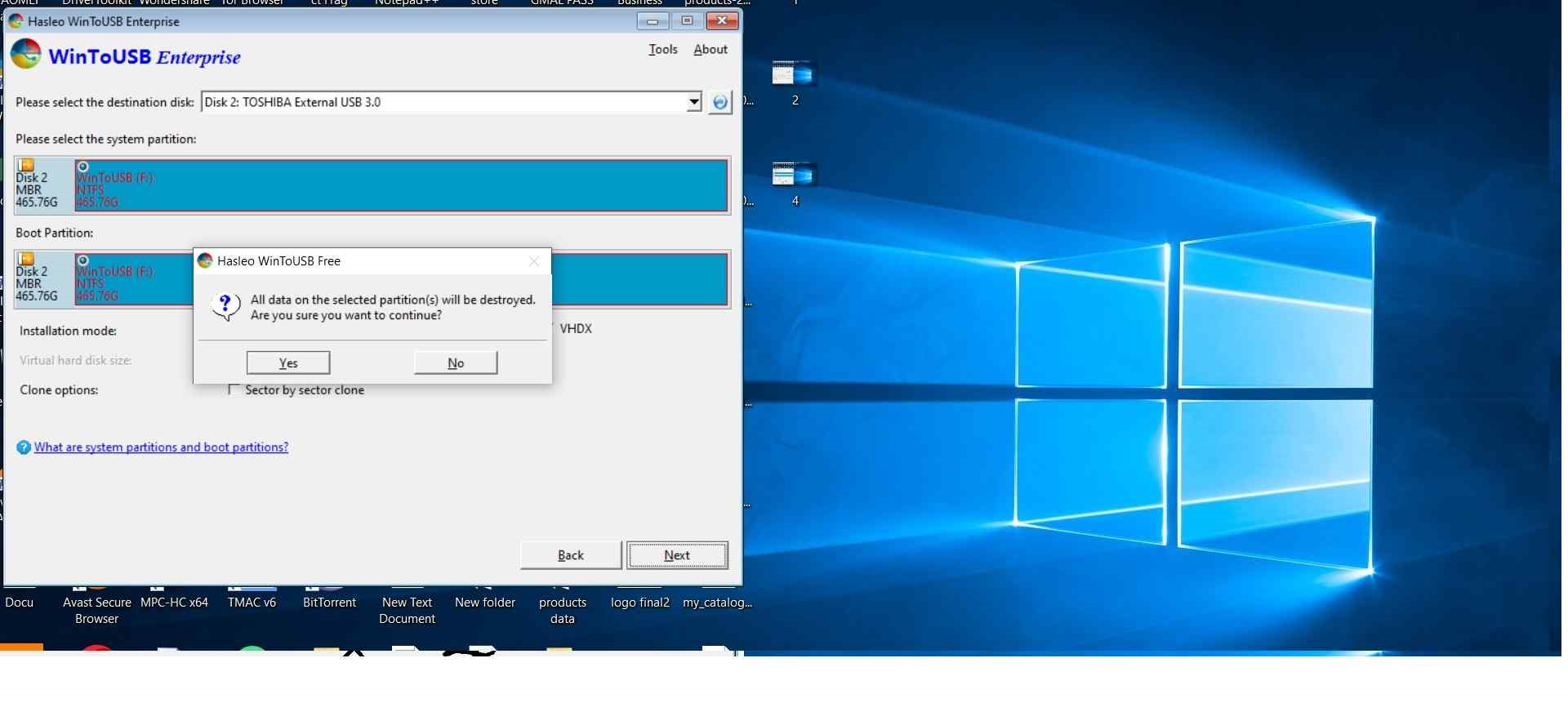The height and width of the screenshot is (725, 1568).
Task: Close the Hasleo WinToUSB Free dialog
Action: click(534, 261)
